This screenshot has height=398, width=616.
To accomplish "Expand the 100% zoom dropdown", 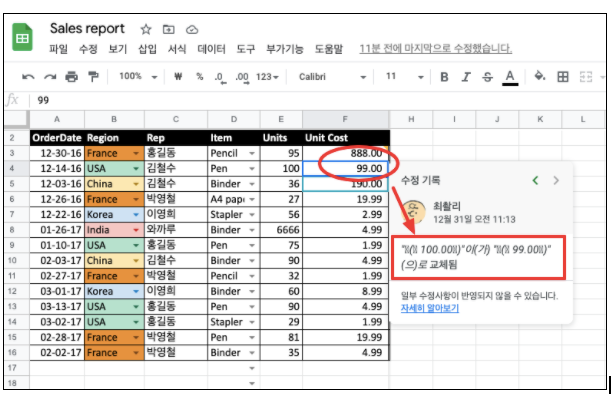I will point(138,76).
